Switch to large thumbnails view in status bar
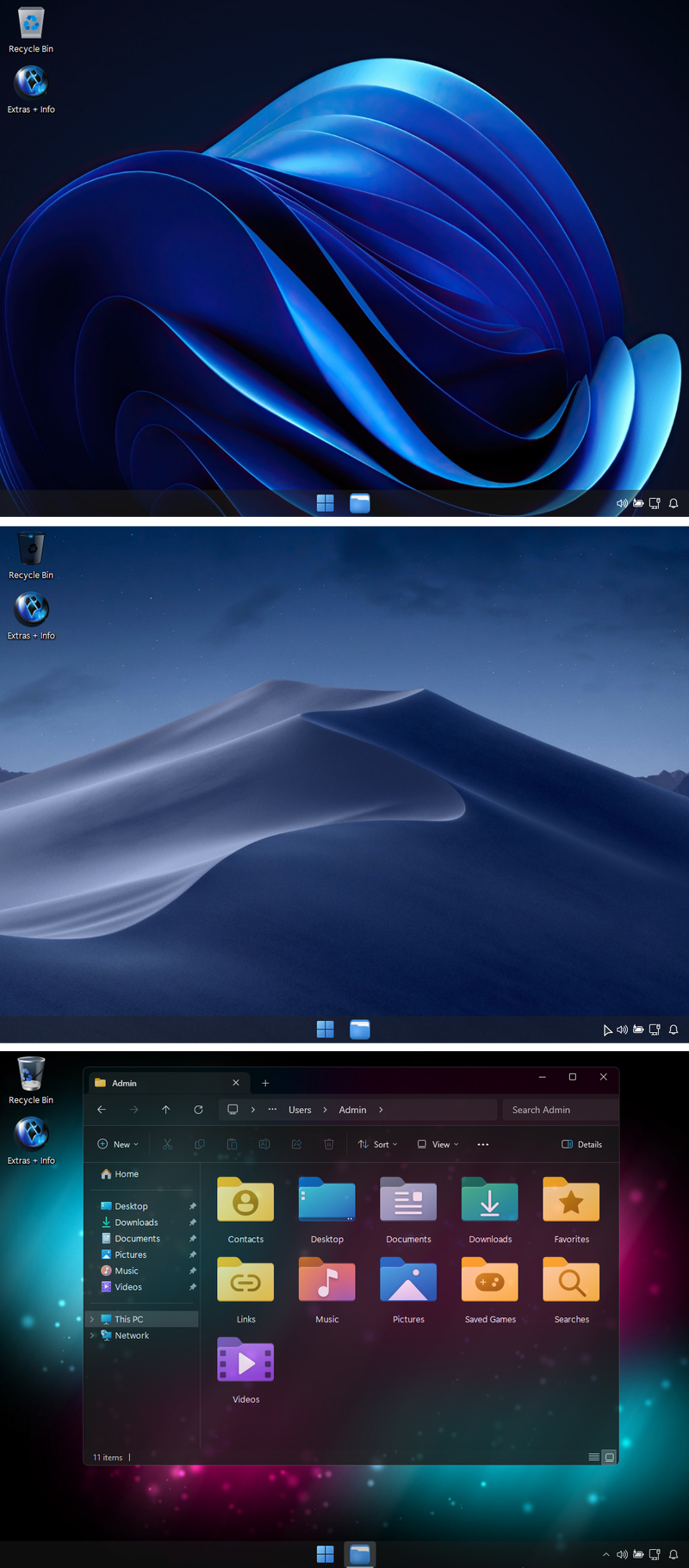This screenshot has width=689, height=1568. (x=609, y=1457)
